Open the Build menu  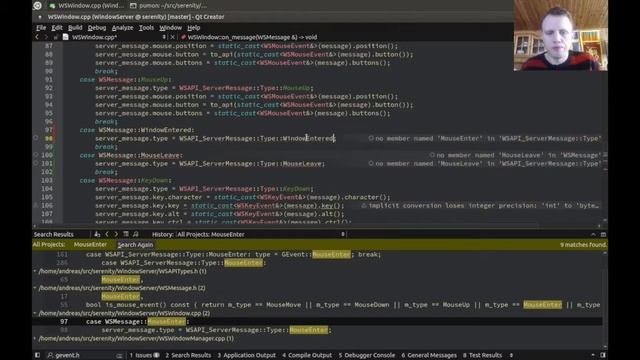coord(75,28)
